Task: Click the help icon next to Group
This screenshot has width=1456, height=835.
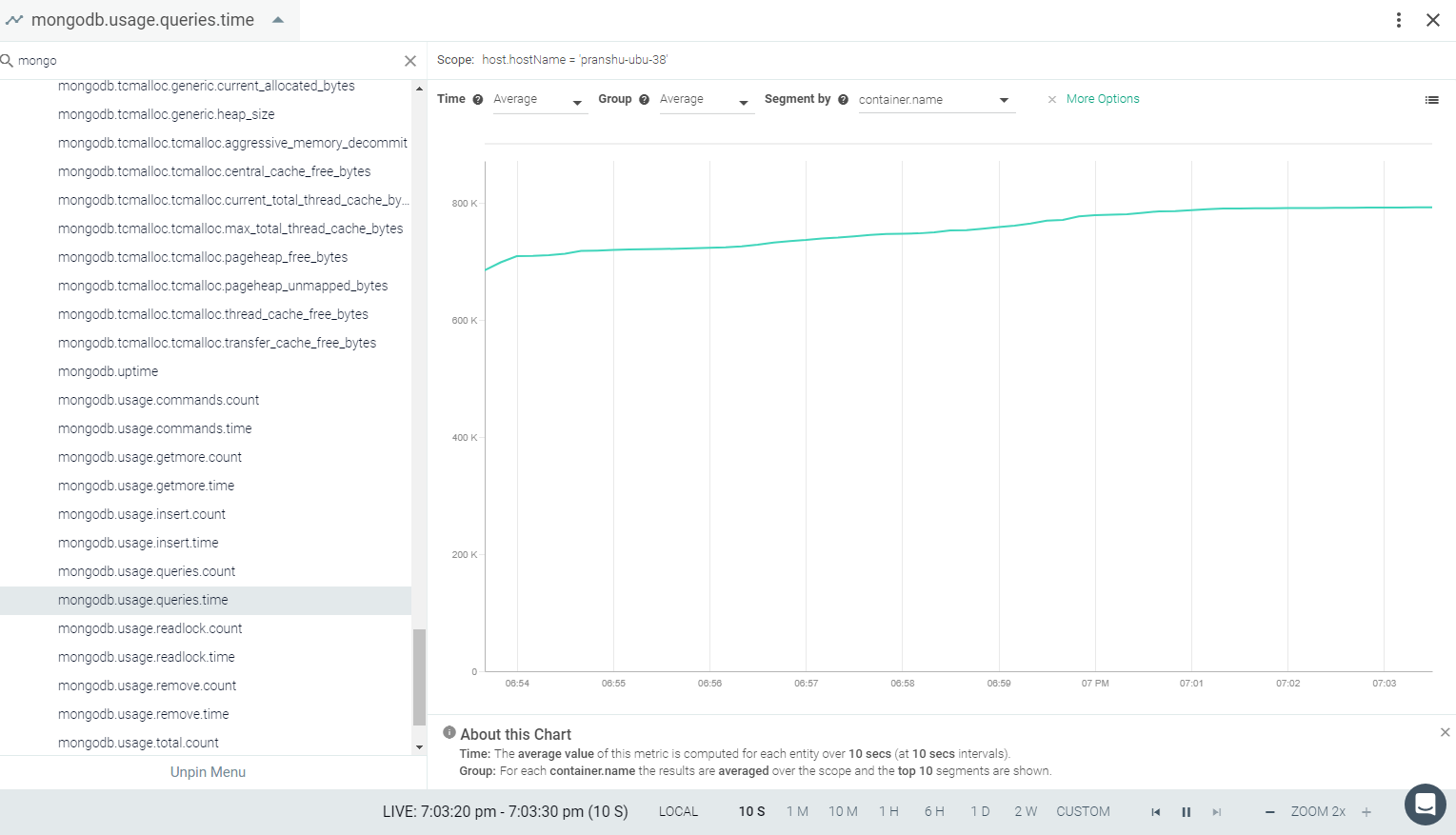Action: 644,99
